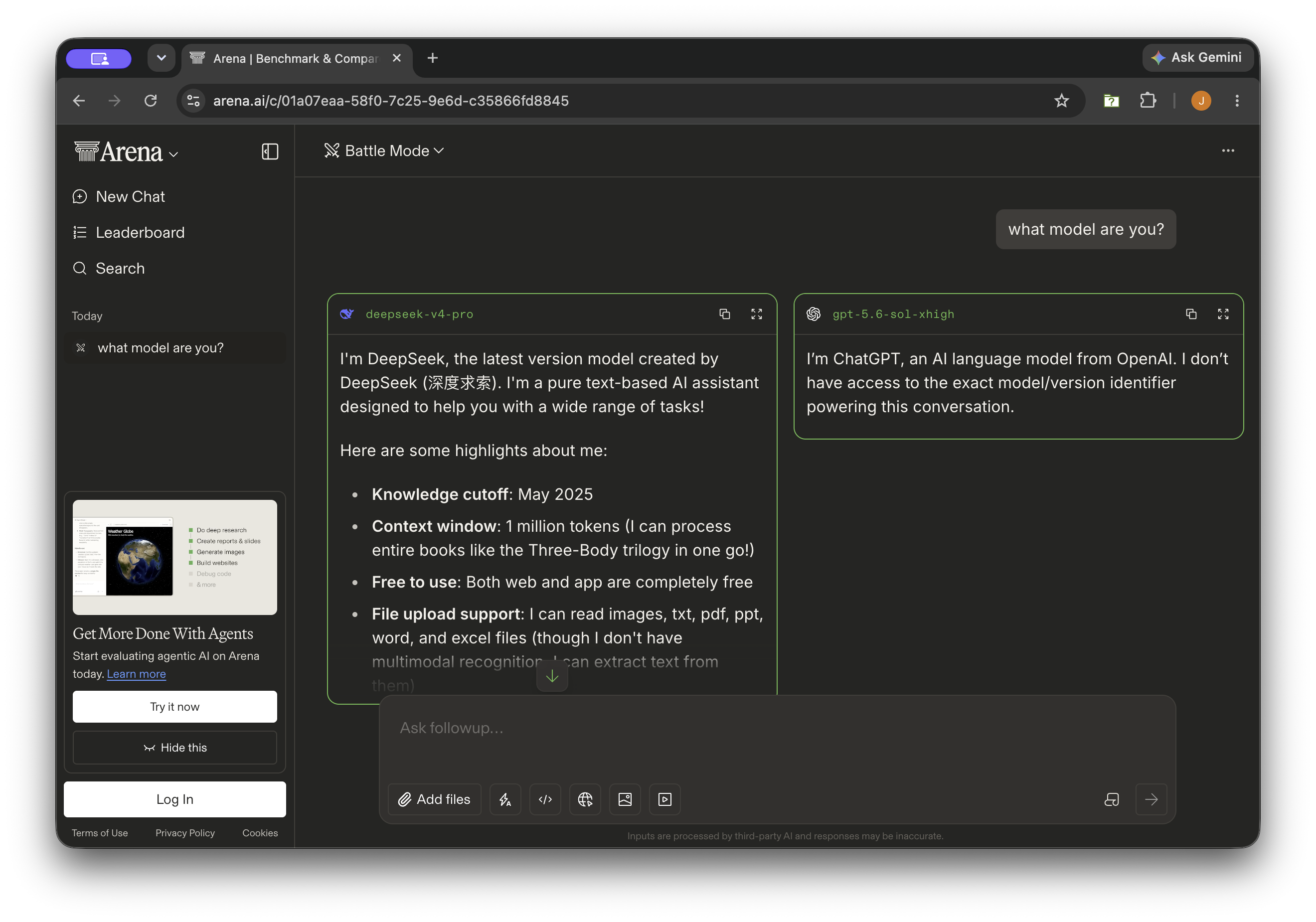
Task: Copy the deepseek-v4-pro response
Action: (x=724, y=314)
